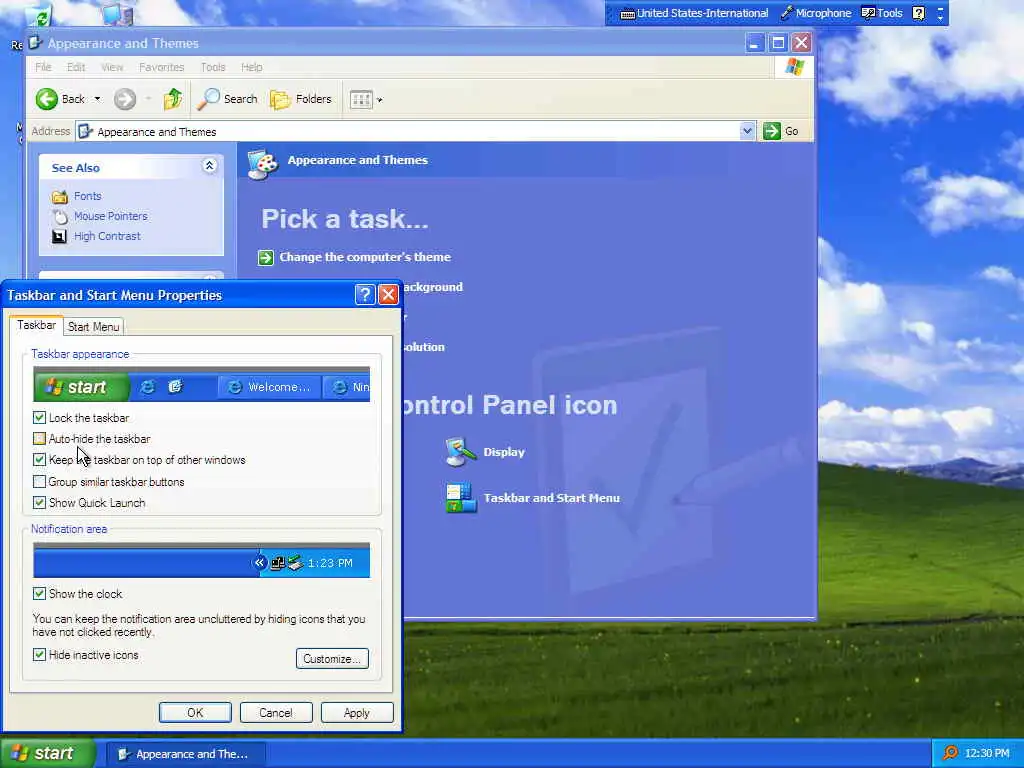The height and width of the screenshot is (768, 1024).
Task: Open Taskbar and Start Menu icon
Action: (460, 498)
